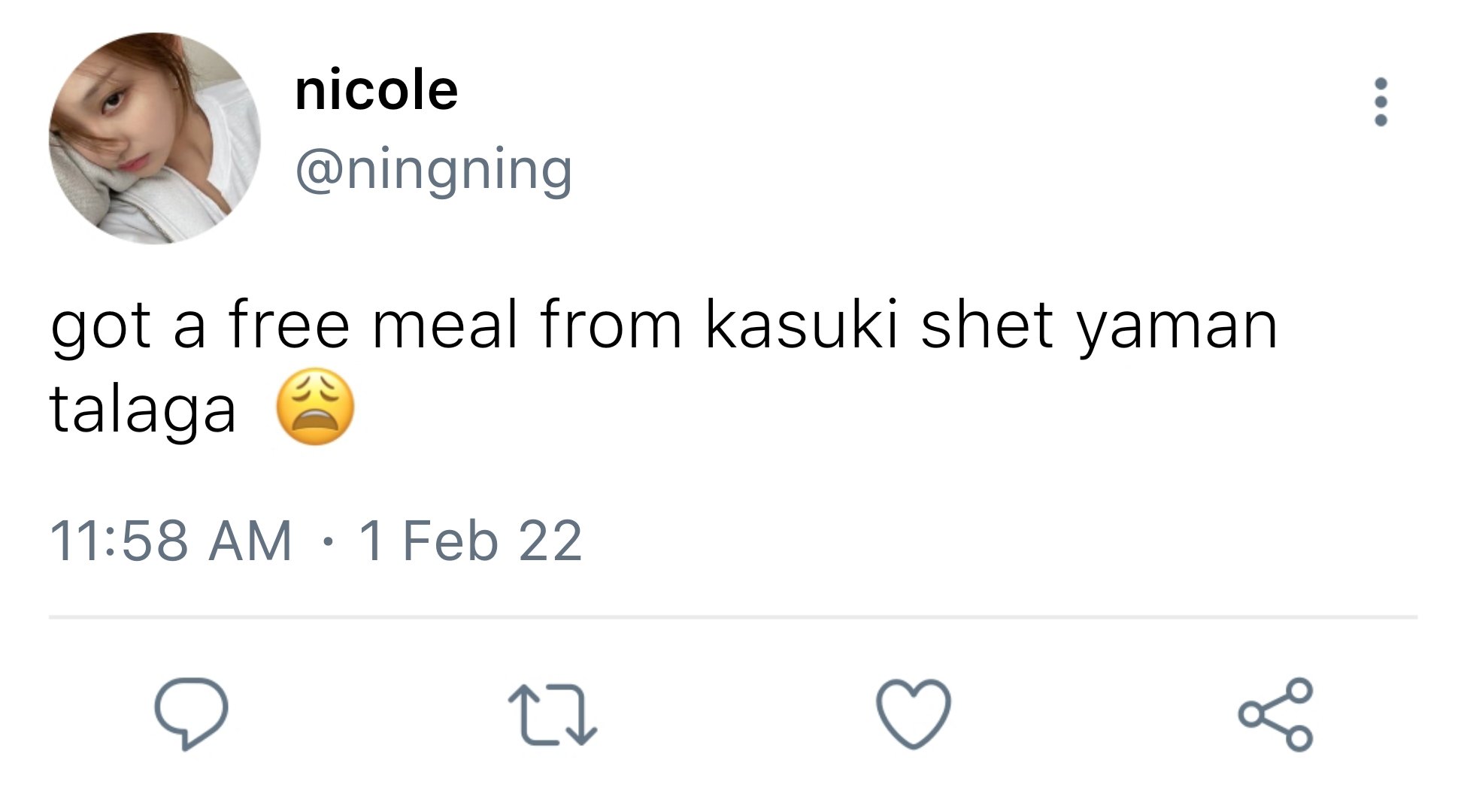View nicole's profile picture

(x=155, y=138)
